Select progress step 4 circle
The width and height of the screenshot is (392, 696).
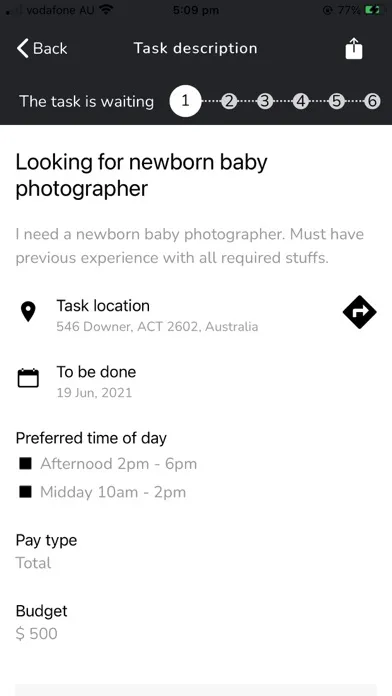pyautogui.click(x=301, y=102)
